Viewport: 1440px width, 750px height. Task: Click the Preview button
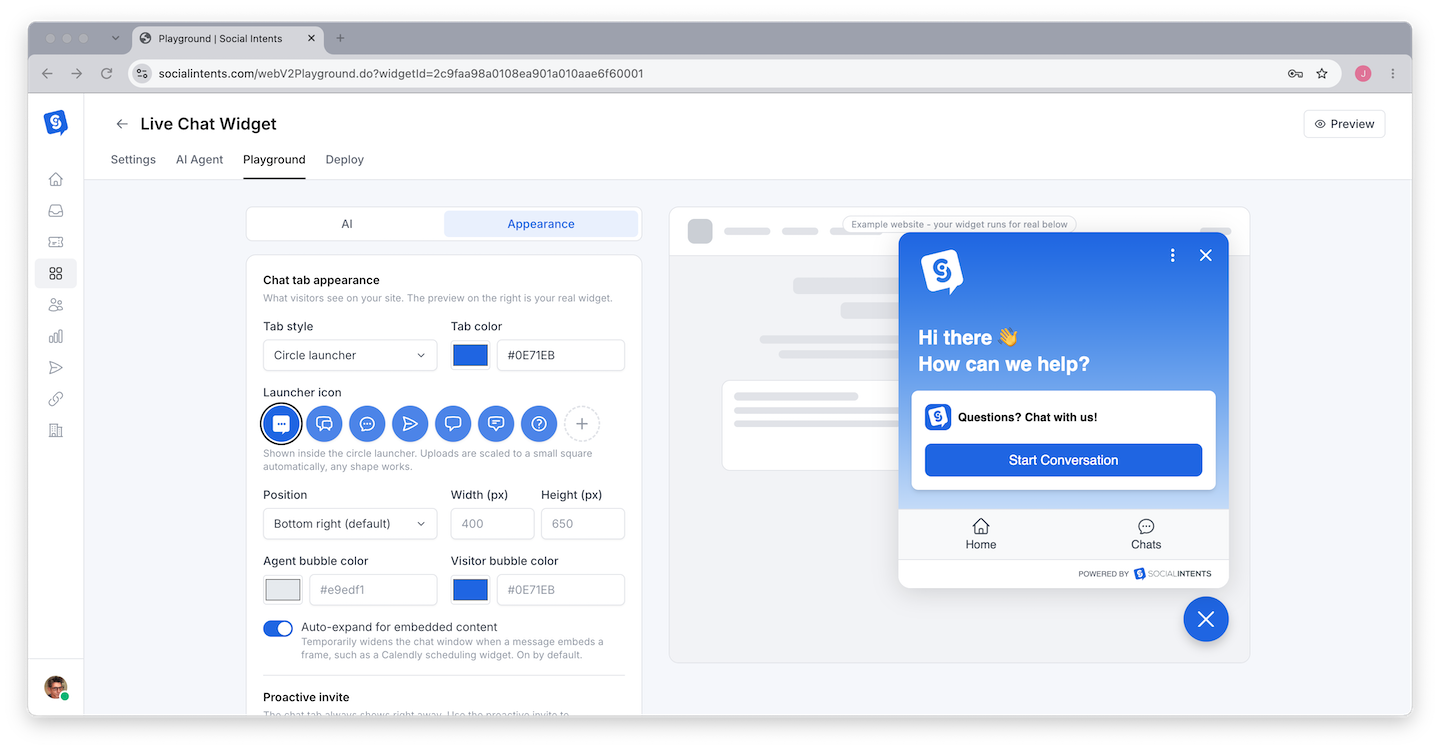point(1344,124)
